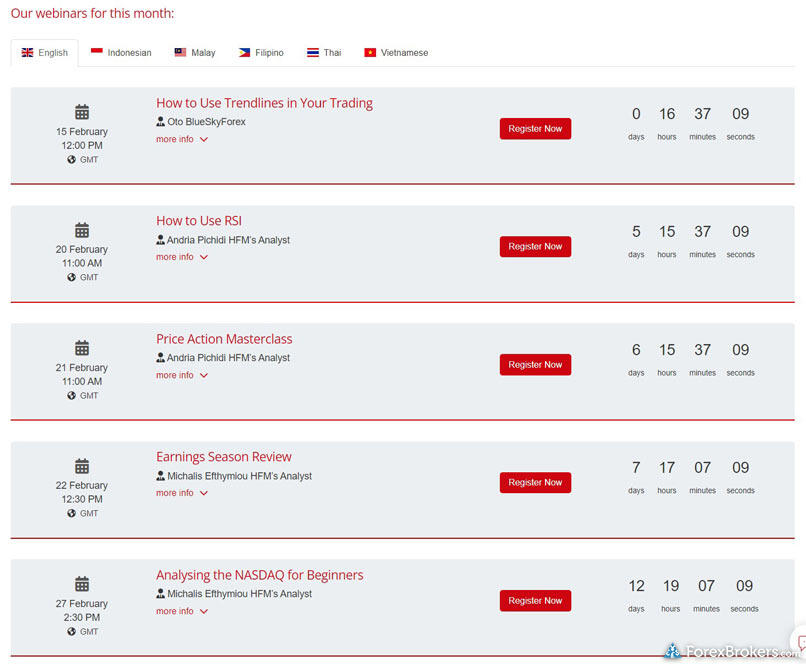The height and width of the screenshot is (664, 806).
Task: Click globe icon beside GMT for 27 February
Action: click(71, 631)
